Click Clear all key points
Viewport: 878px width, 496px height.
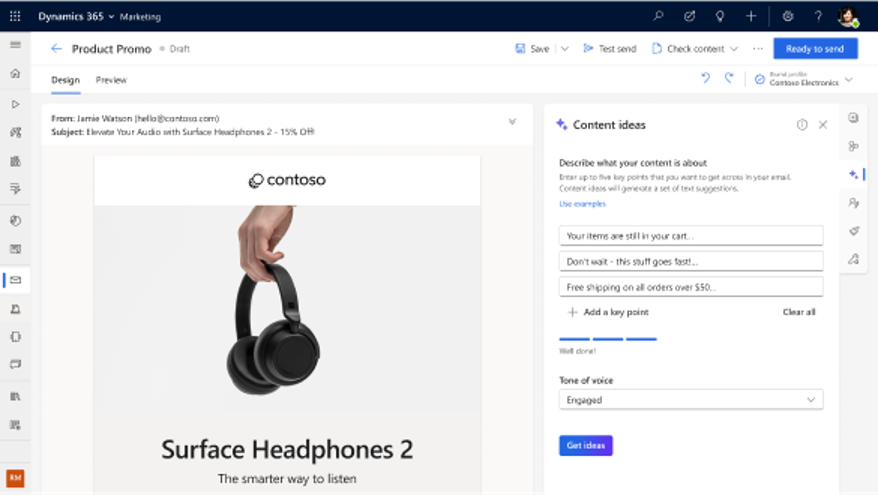click(x=799, y=312)
